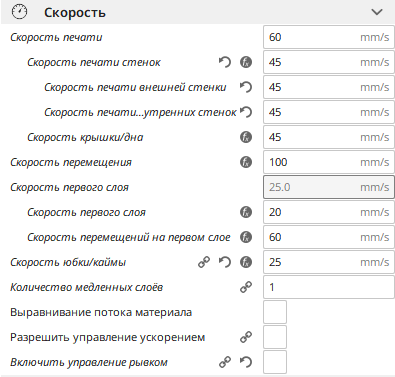
Task: Click disabled Скорость первого слоя field 25.0
Action: 329,187
